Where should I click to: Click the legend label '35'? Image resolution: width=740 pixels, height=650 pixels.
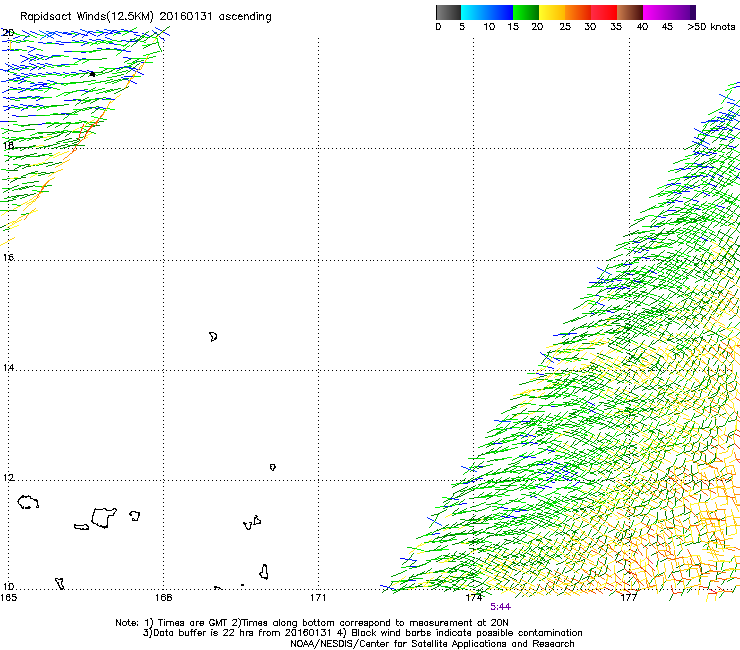point(616,27)
